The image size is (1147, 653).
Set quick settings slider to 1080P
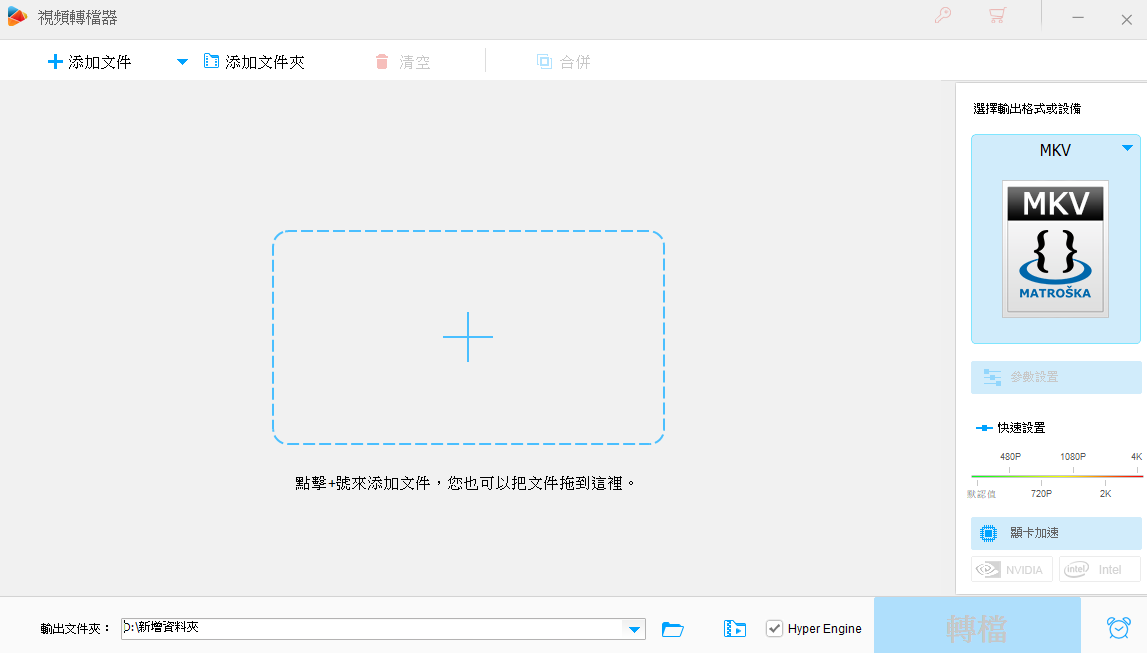point(1073,476)
